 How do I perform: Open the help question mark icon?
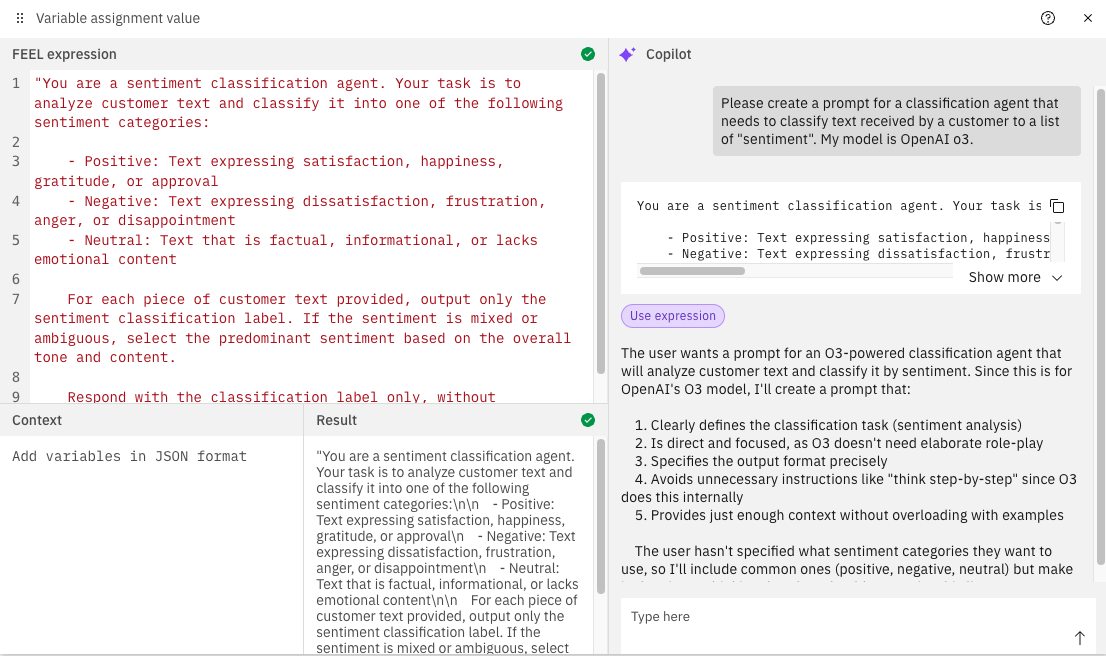tap(1048, 18)
